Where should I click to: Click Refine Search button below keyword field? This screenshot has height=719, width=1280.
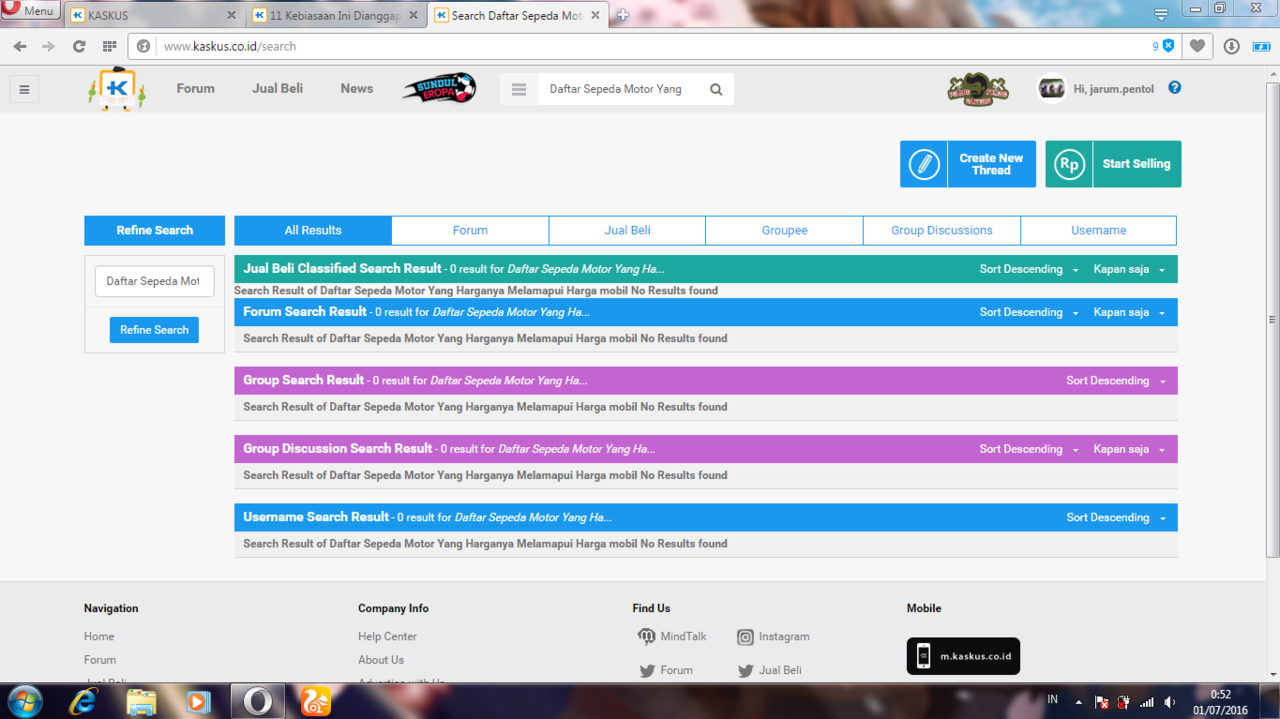[154, 330]
